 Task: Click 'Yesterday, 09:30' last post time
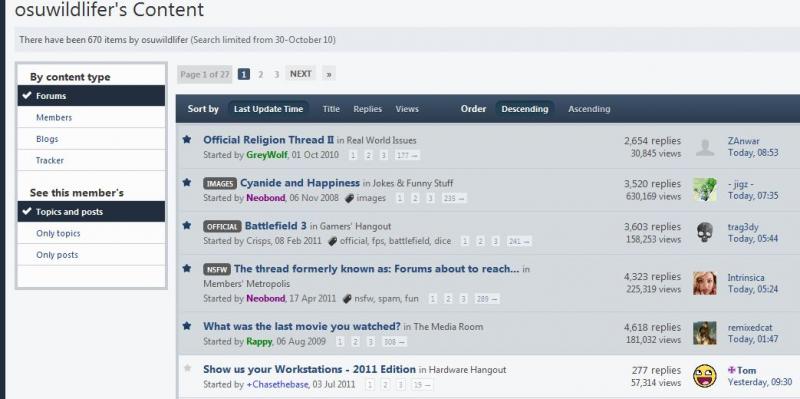(x=760, y=382)
